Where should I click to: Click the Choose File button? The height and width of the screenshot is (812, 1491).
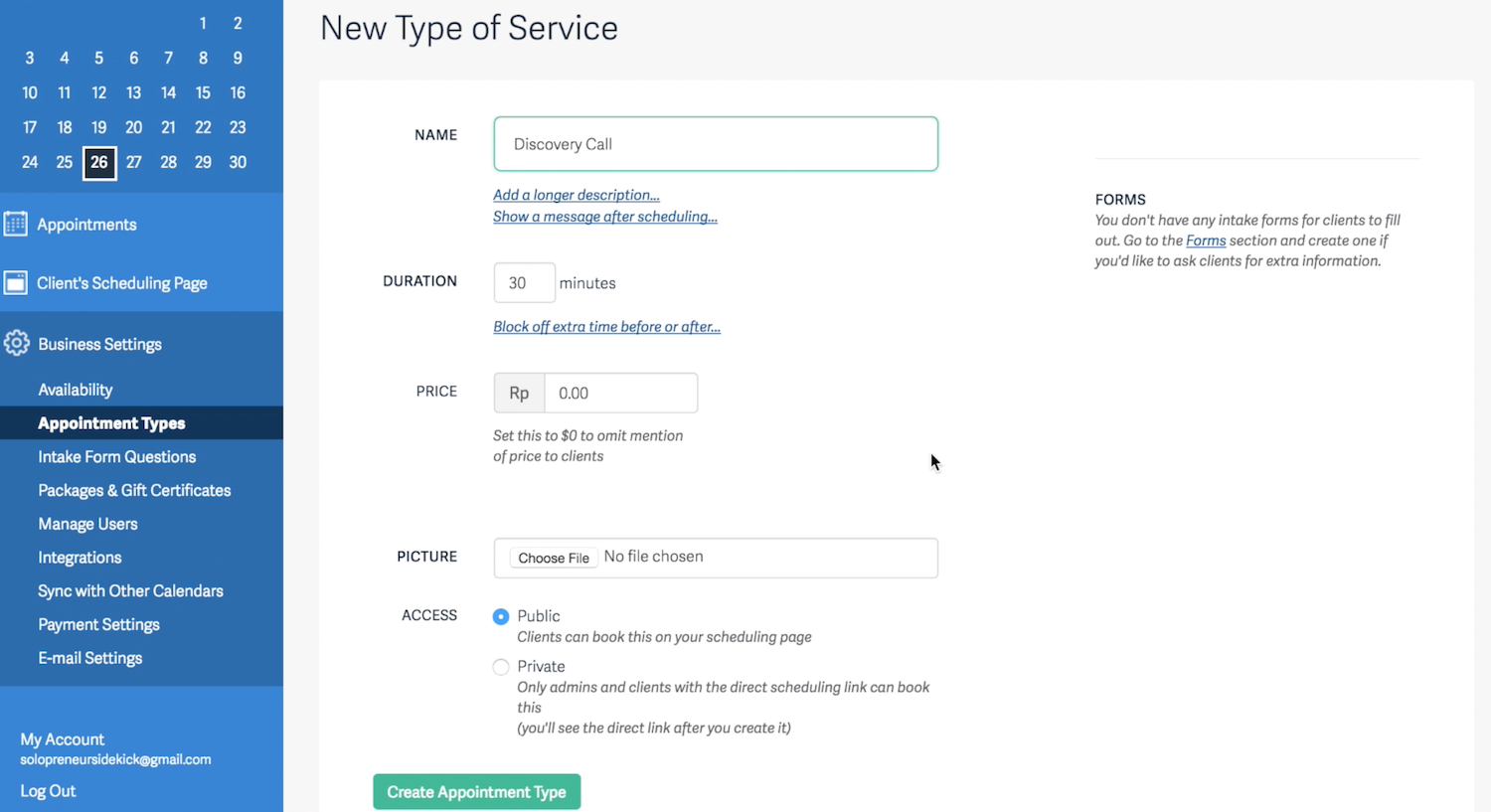[x=554, y=558]
